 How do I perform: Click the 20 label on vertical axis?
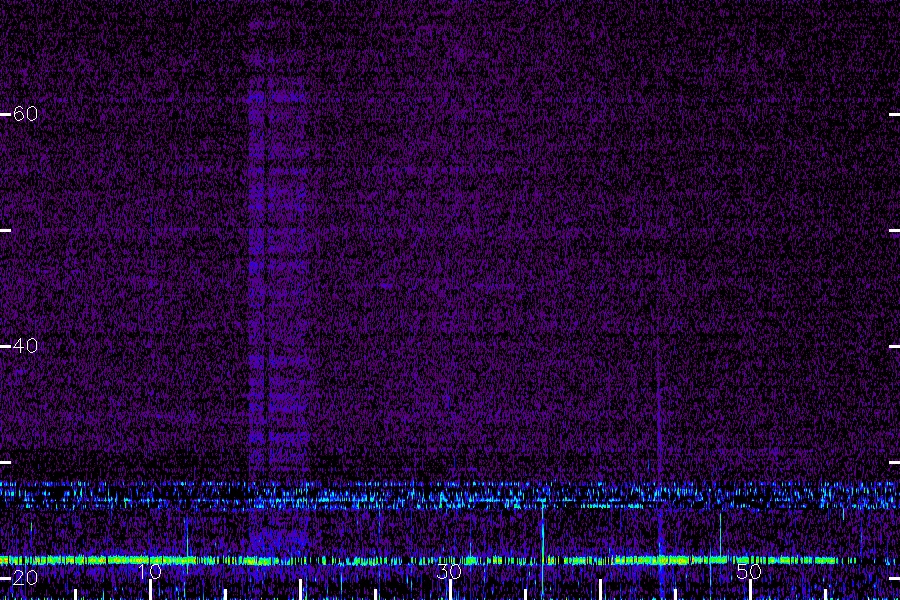point(25,578)
